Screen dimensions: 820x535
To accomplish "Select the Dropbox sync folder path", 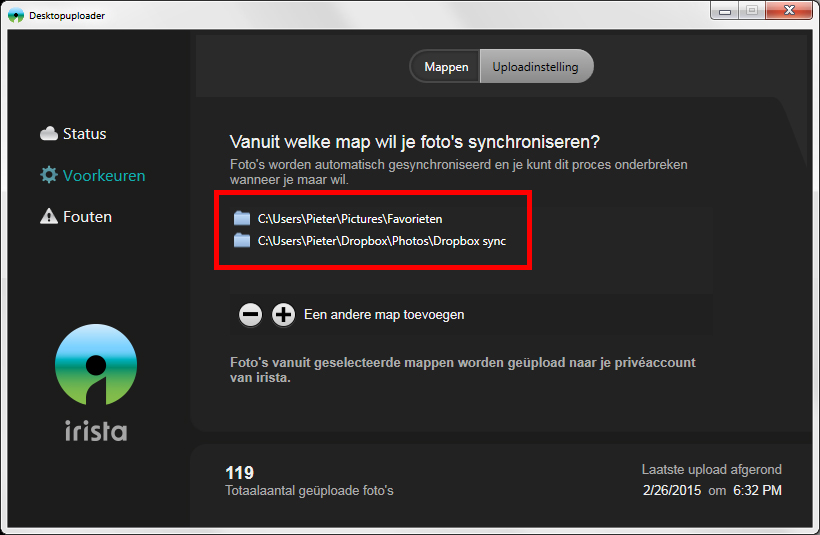I will 382,241.
